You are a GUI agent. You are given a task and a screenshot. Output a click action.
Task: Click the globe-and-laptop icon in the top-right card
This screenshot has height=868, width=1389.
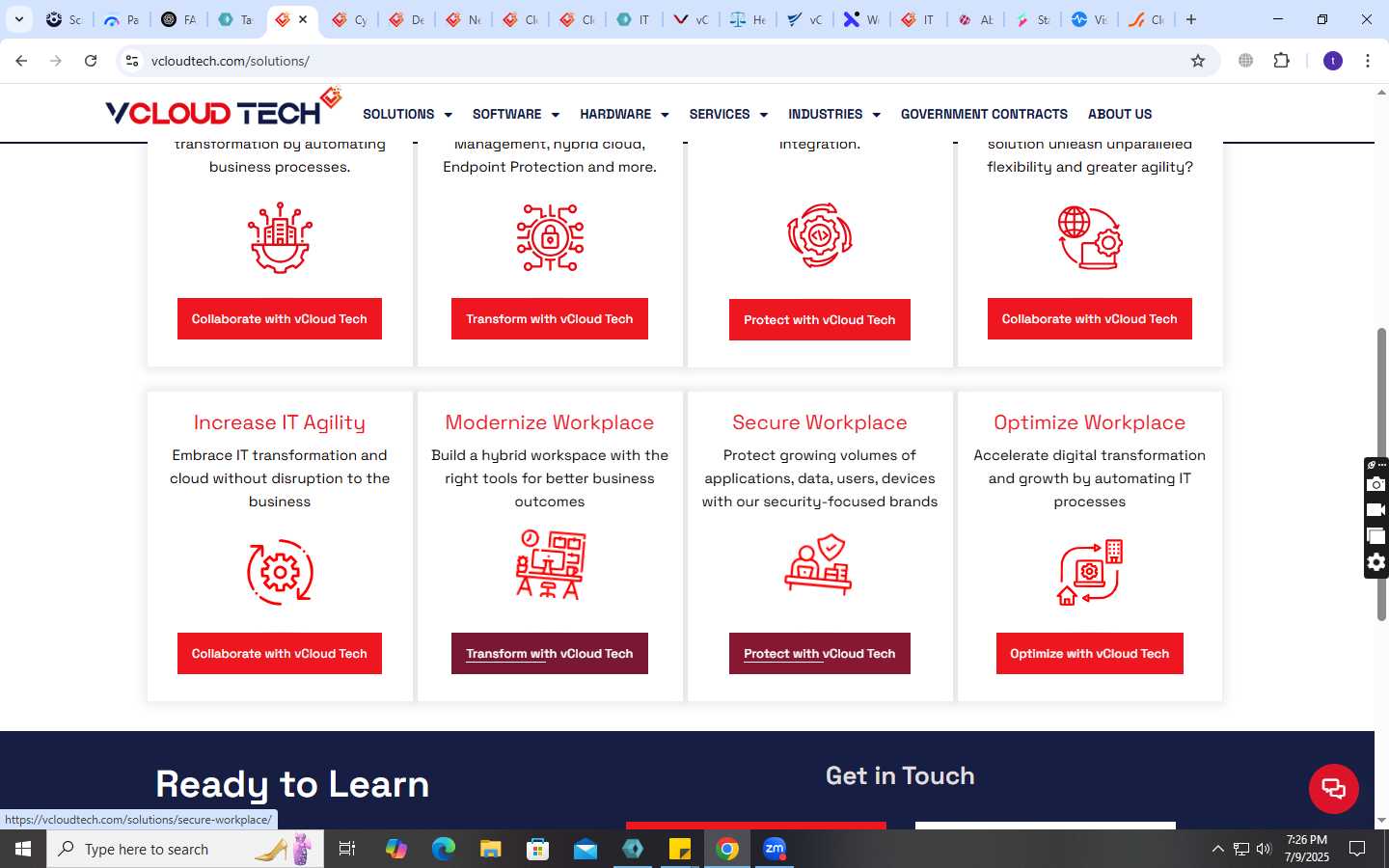pos(1090,237)
